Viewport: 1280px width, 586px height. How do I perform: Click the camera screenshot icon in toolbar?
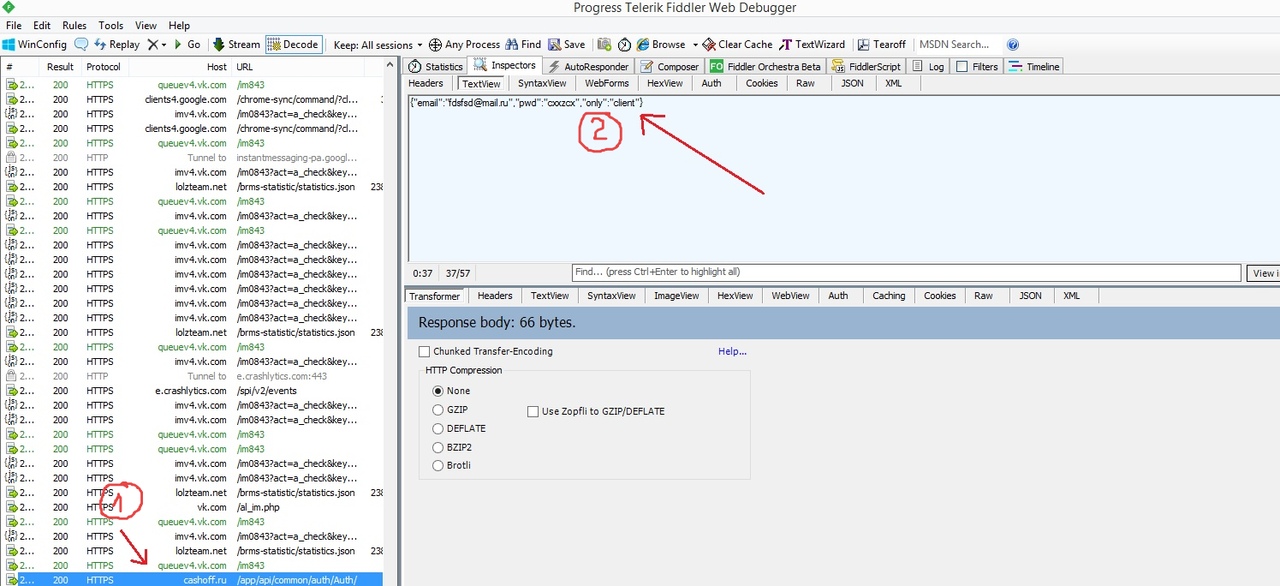coord(604,45)
